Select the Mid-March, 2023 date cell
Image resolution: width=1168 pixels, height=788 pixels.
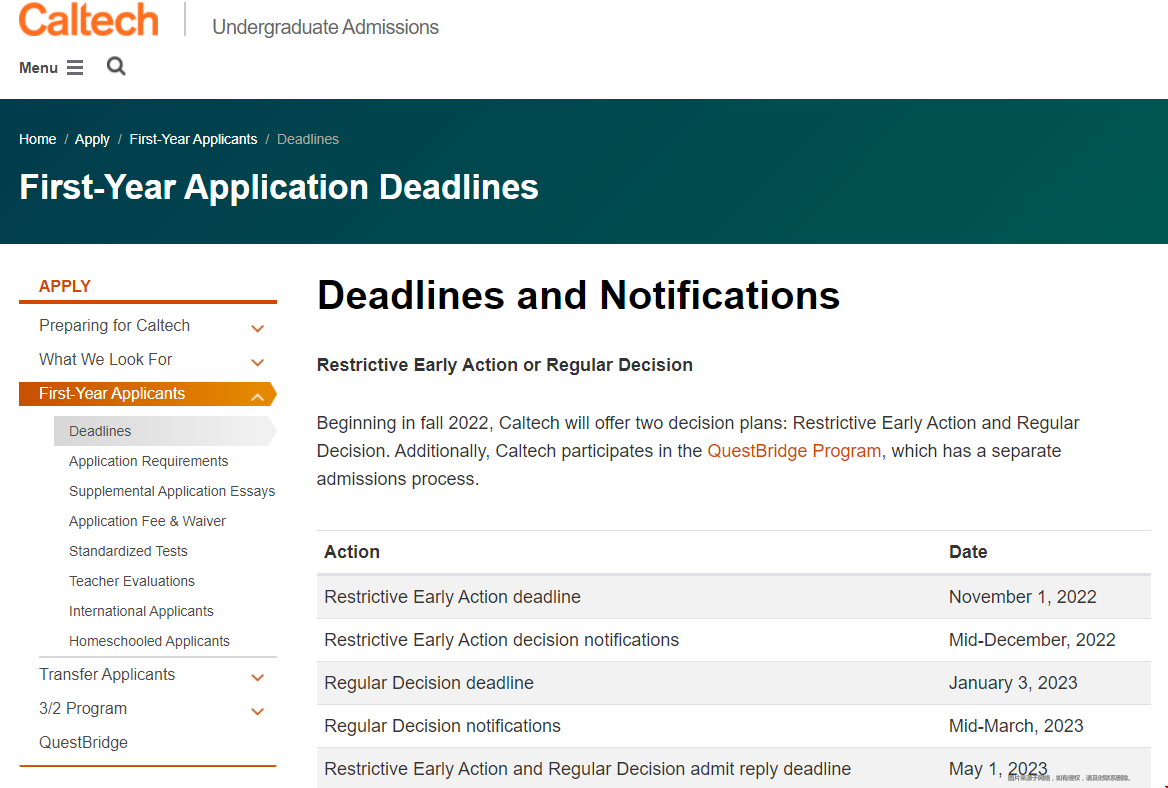[1016, 726]
